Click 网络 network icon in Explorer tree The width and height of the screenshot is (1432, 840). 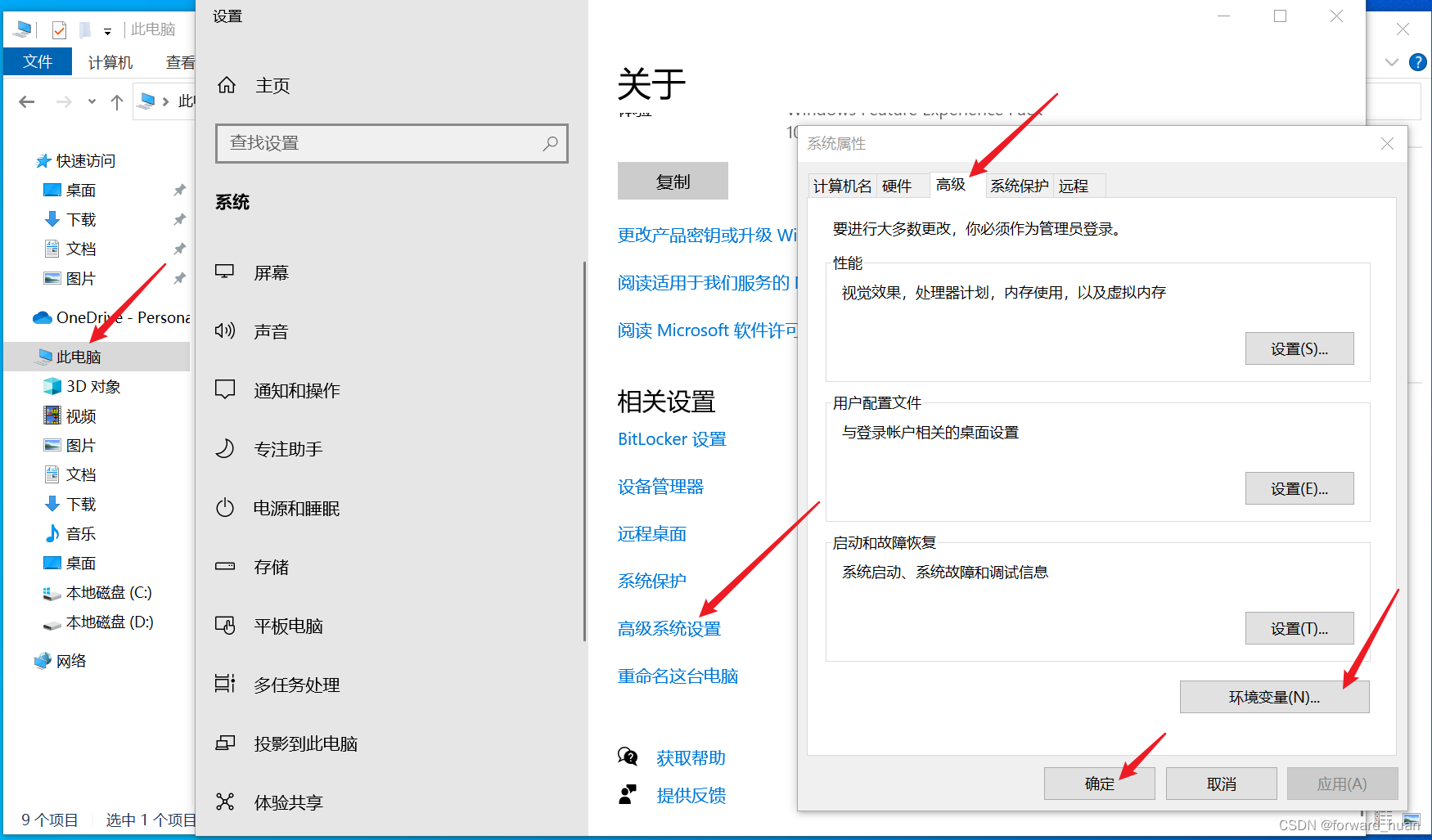click(43, 660)
